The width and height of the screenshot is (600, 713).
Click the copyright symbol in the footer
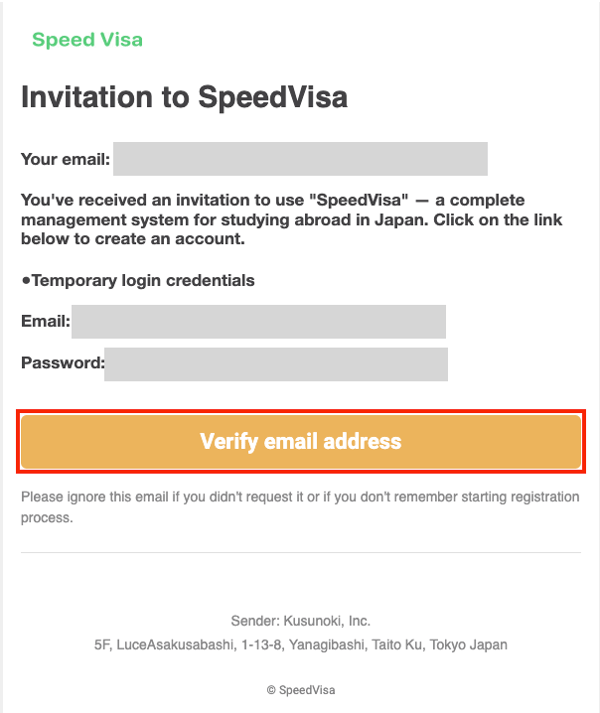coord(271,690)
